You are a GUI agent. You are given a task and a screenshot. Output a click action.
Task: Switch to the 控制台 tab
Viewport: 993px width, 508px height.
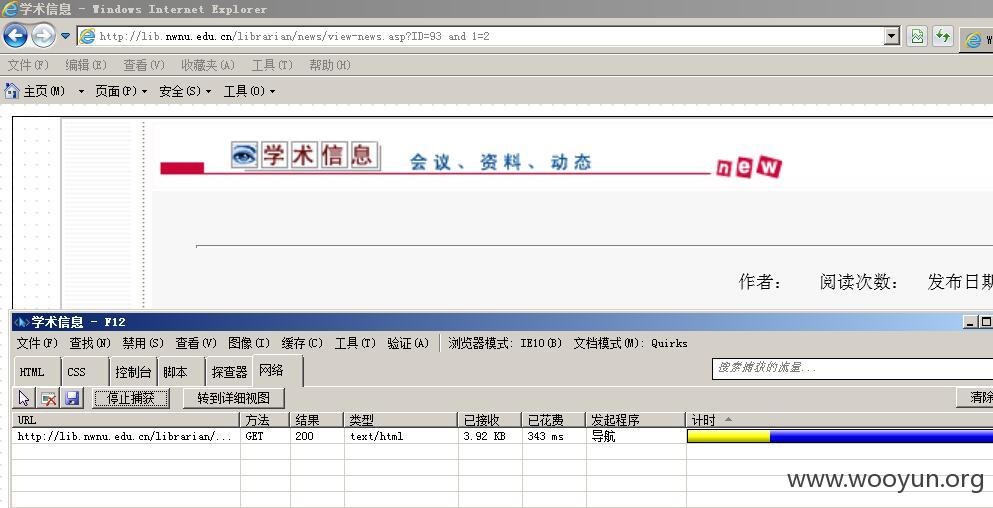134,372
